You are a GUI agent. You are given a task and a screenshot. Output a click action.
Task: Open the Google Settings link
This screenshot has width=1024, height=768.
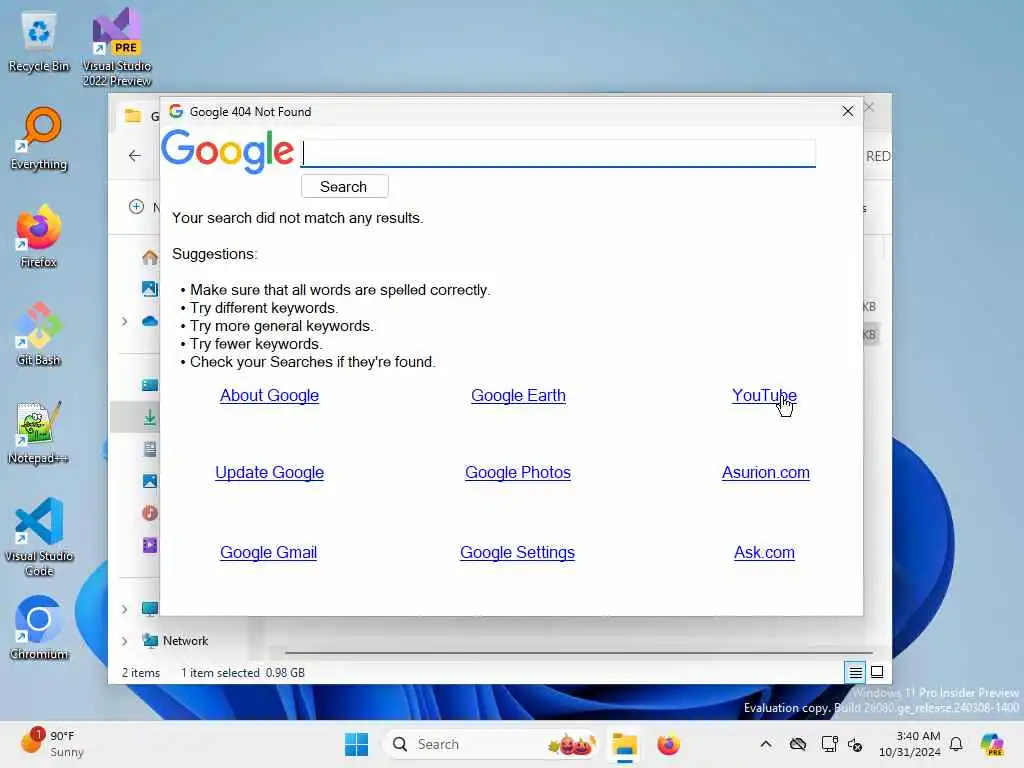[517, 552]
